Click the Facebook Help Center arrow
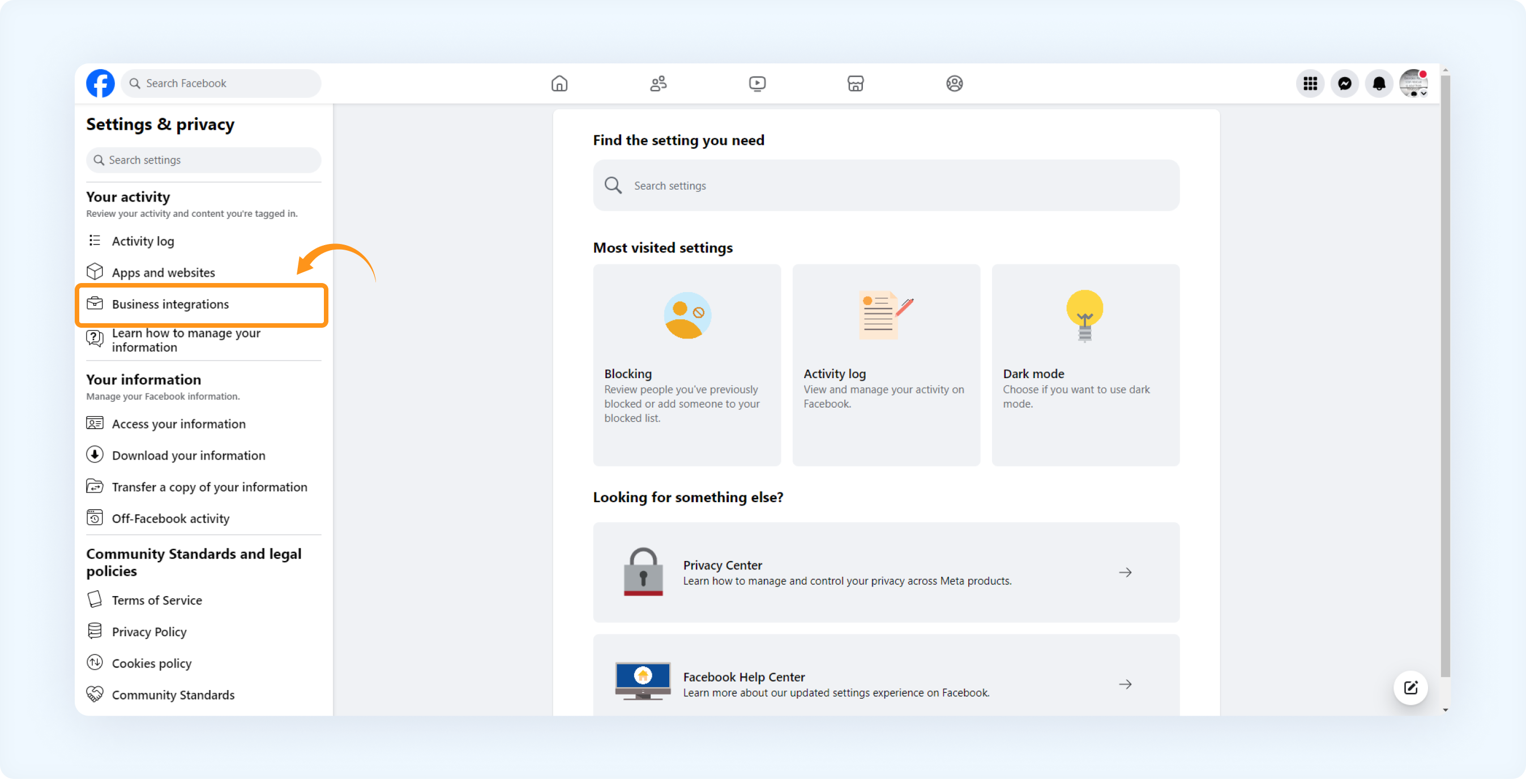 (1125, 684)
